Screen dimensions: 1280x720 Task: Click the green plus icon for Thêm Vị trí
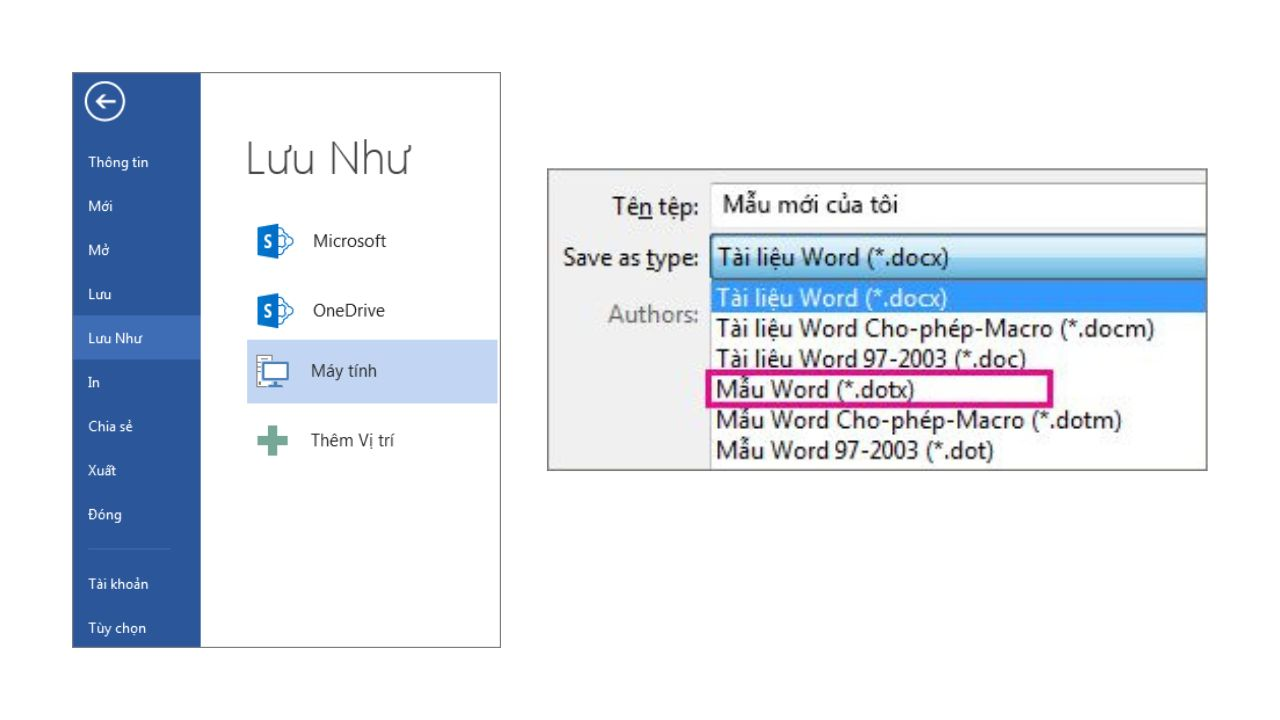(x=272, y=440)
